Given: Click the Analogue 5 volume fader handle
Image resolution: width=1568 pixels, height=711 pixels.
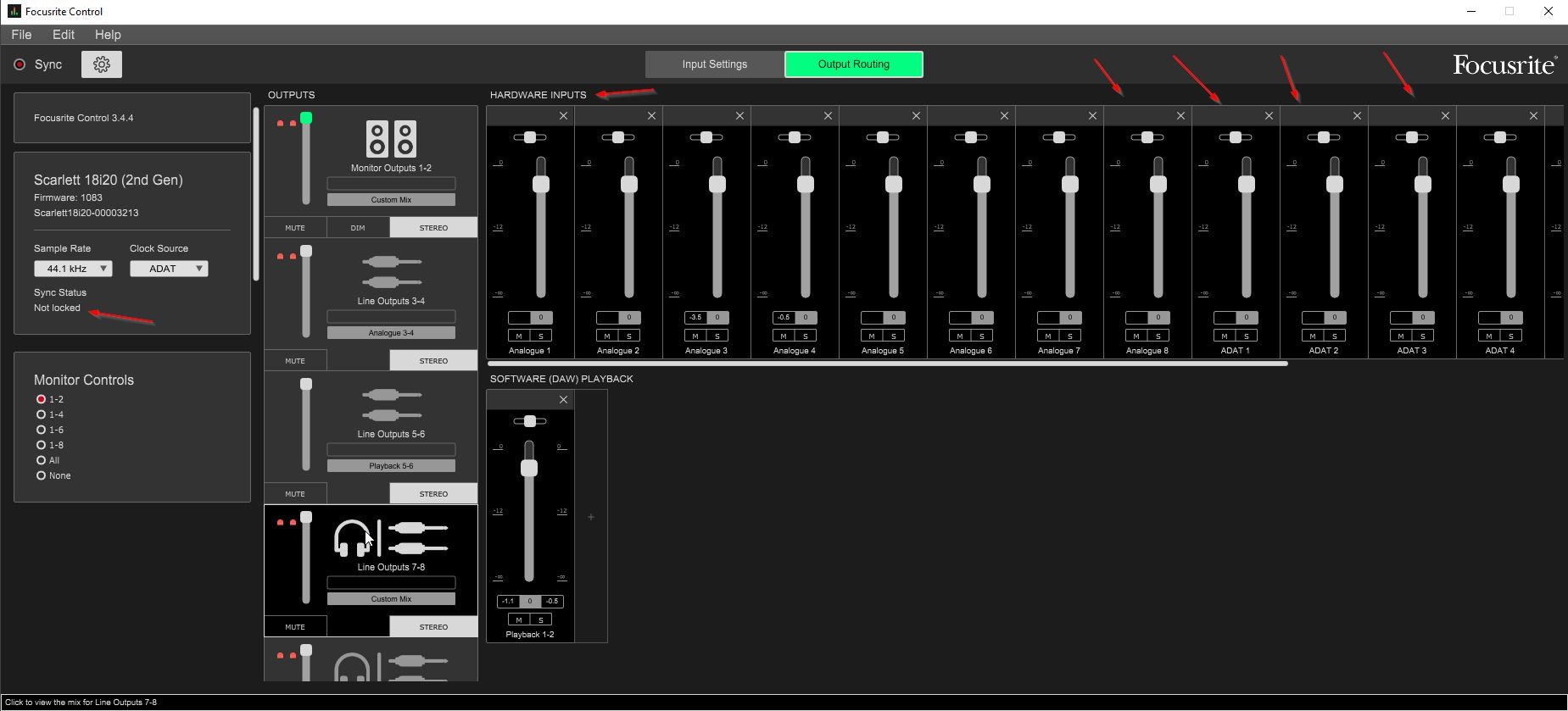Looking at the screenshot, I should pos(894,184).
